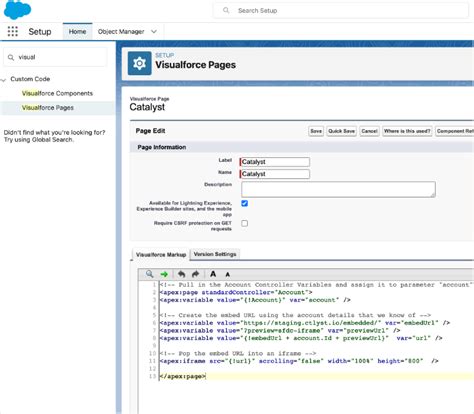Screen dimensions: 474x414
Task: Click the Catalyst page title heading
Action: [x=147, y=107]
